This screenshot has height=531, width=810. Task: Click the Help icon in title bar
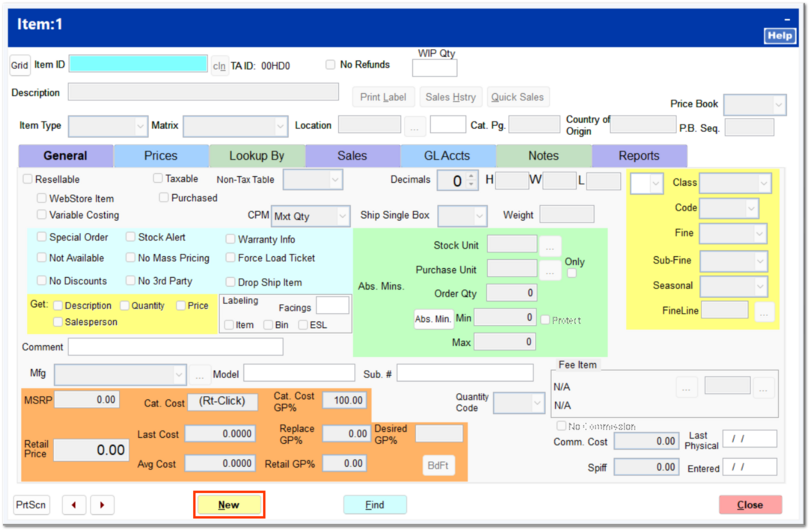[779, 35]
